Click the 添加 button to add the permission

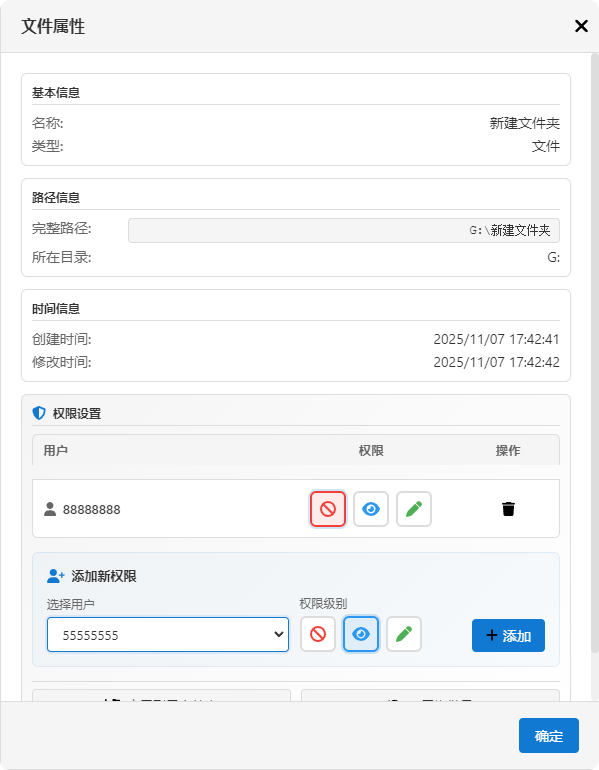click(x=508, y=635)
